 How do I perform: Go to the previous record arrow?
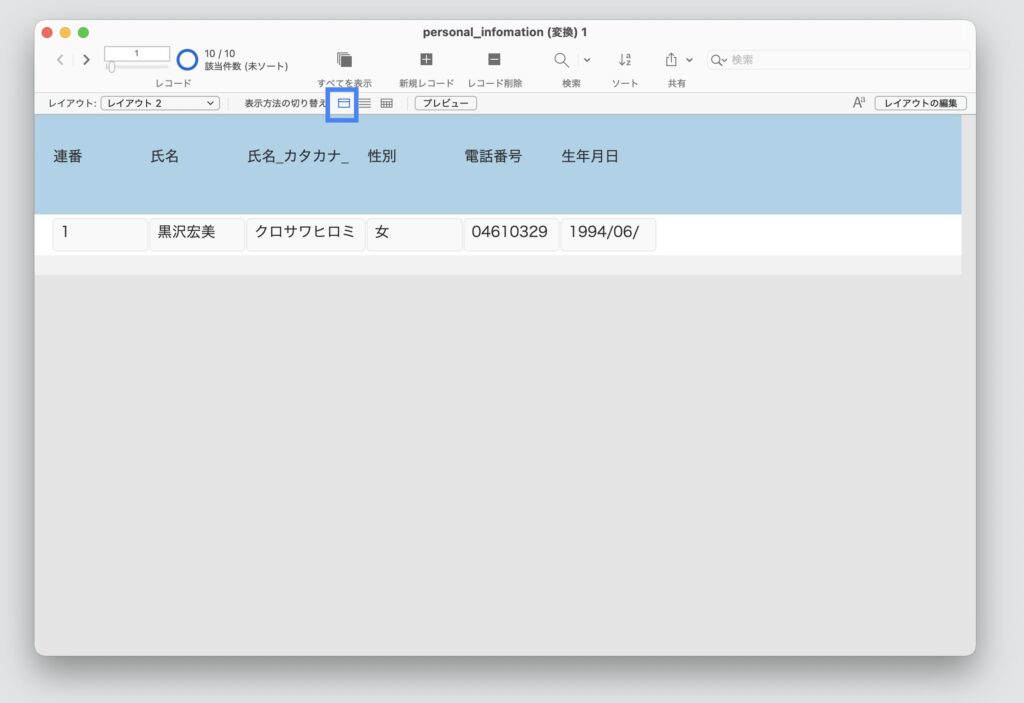coord(60,60)
